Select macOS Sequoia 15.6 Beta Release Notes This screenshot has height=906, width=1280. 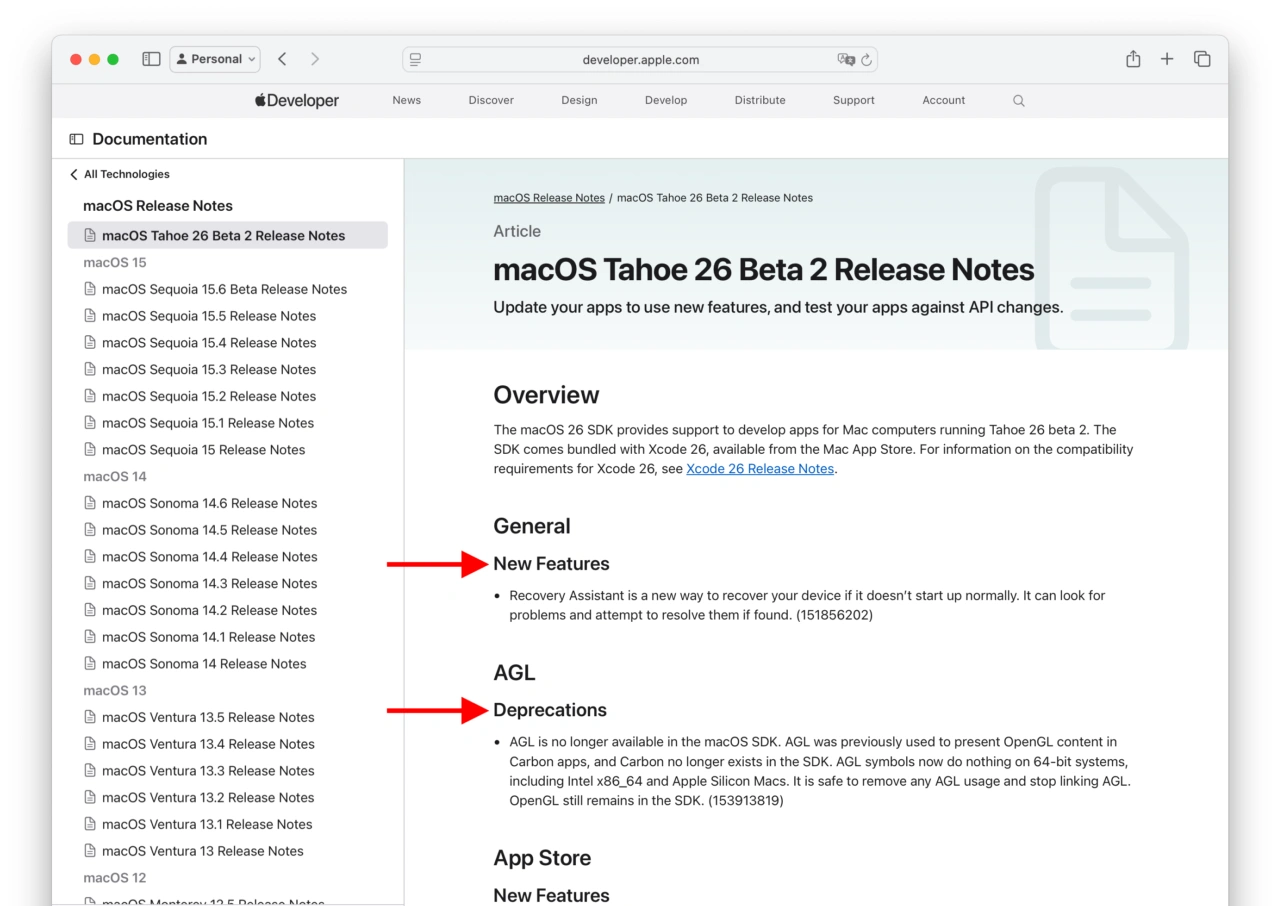pyautogui.click(x=224, y=289)
